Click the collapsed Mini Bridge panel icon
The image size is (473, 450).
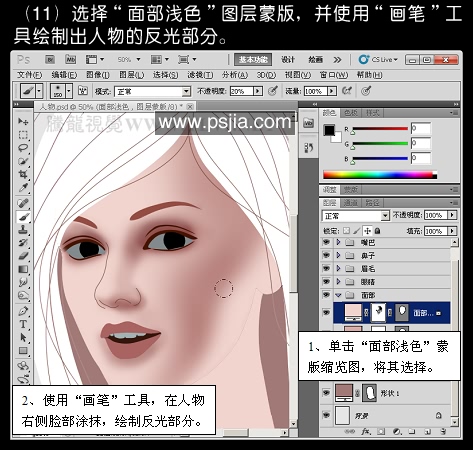(x=308, y=123)
